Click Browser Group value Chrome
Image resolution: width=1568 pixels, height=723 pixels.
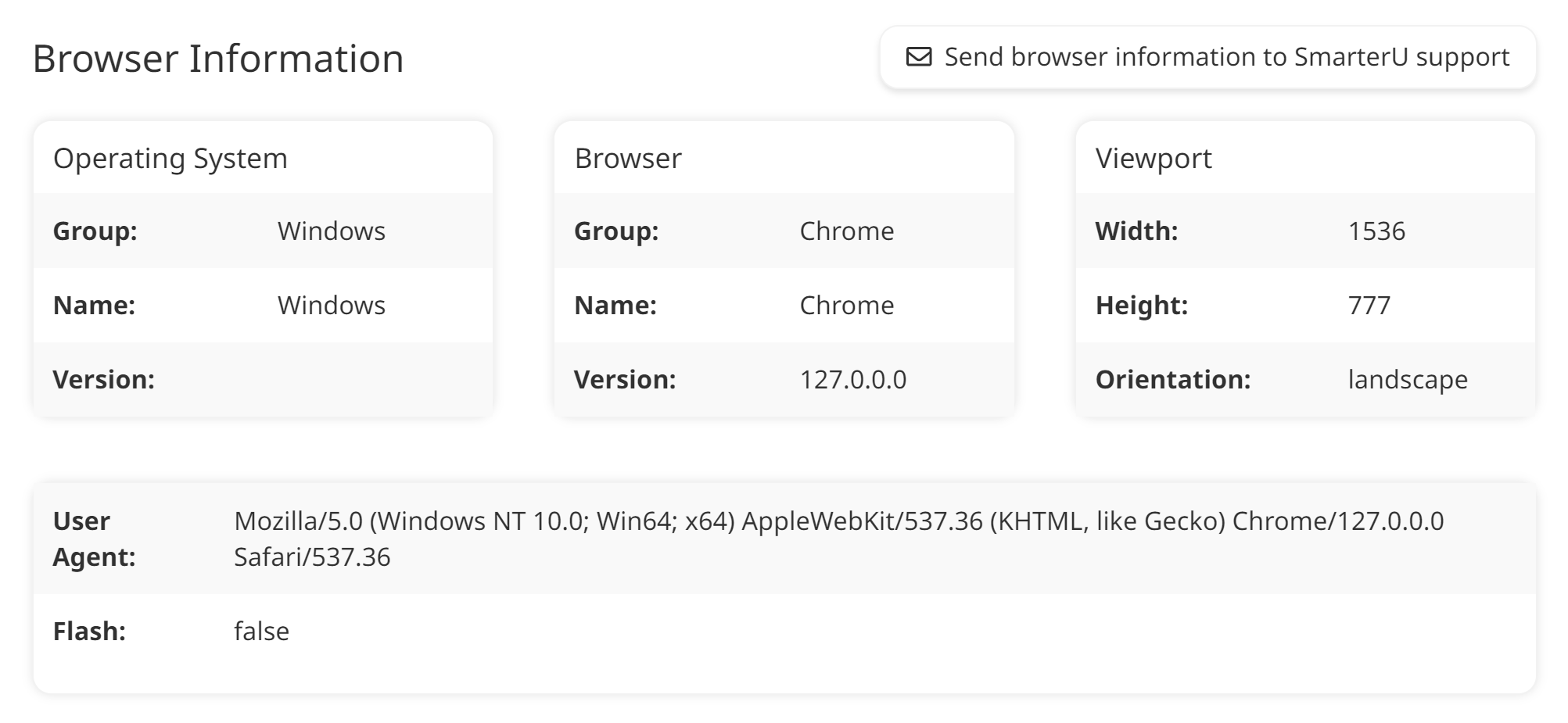coord(847,231)
